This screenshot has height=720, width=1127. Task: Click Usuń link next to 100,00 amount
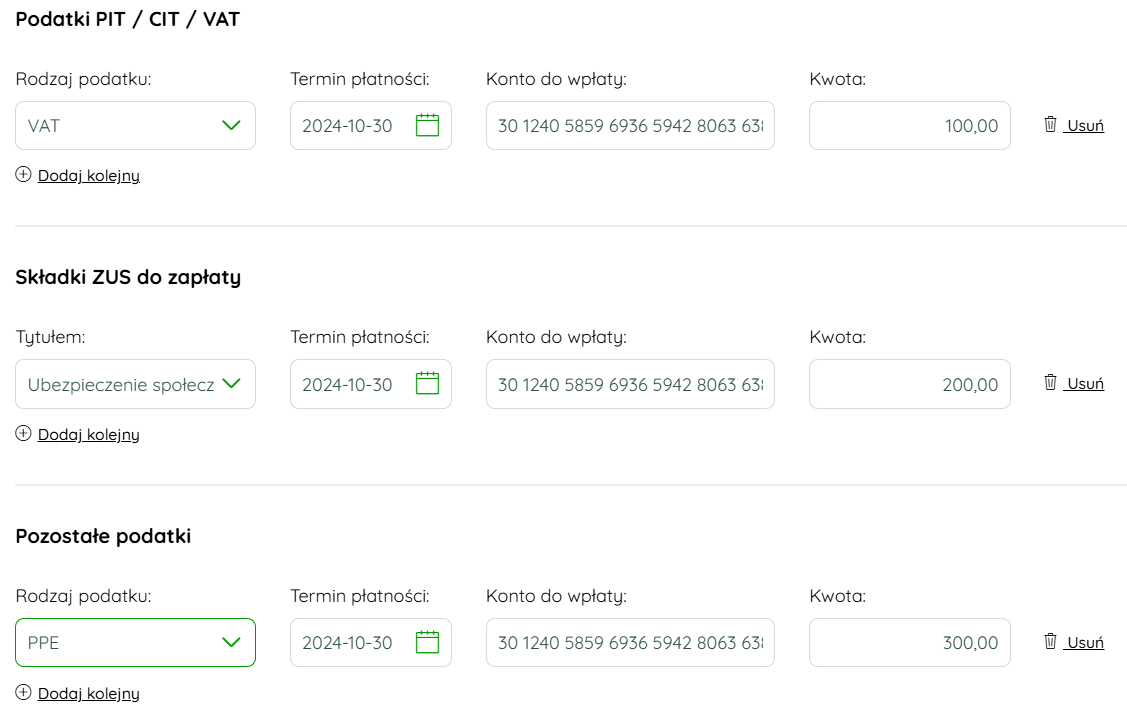pyautogui.click(x=1085, y=125)
